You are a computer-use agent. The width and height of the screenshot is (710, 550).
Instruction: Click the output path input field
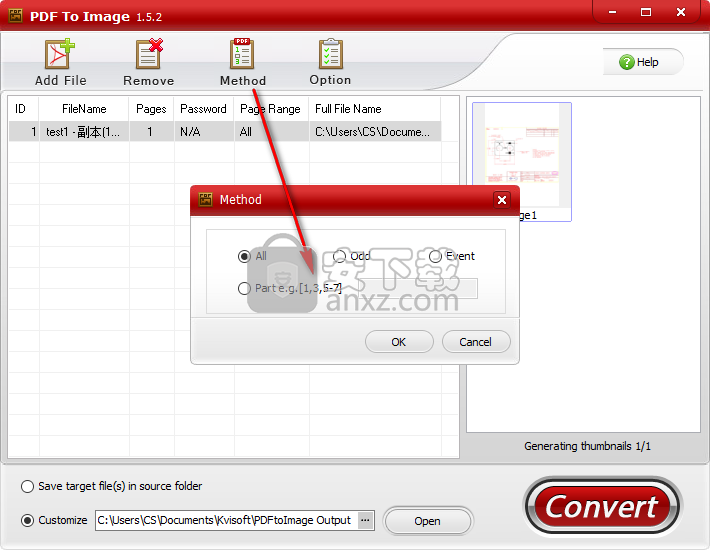[x=227, y=520]
